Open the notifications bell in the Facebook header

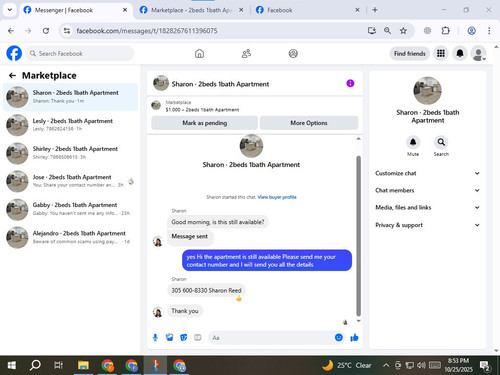point(460,53)
